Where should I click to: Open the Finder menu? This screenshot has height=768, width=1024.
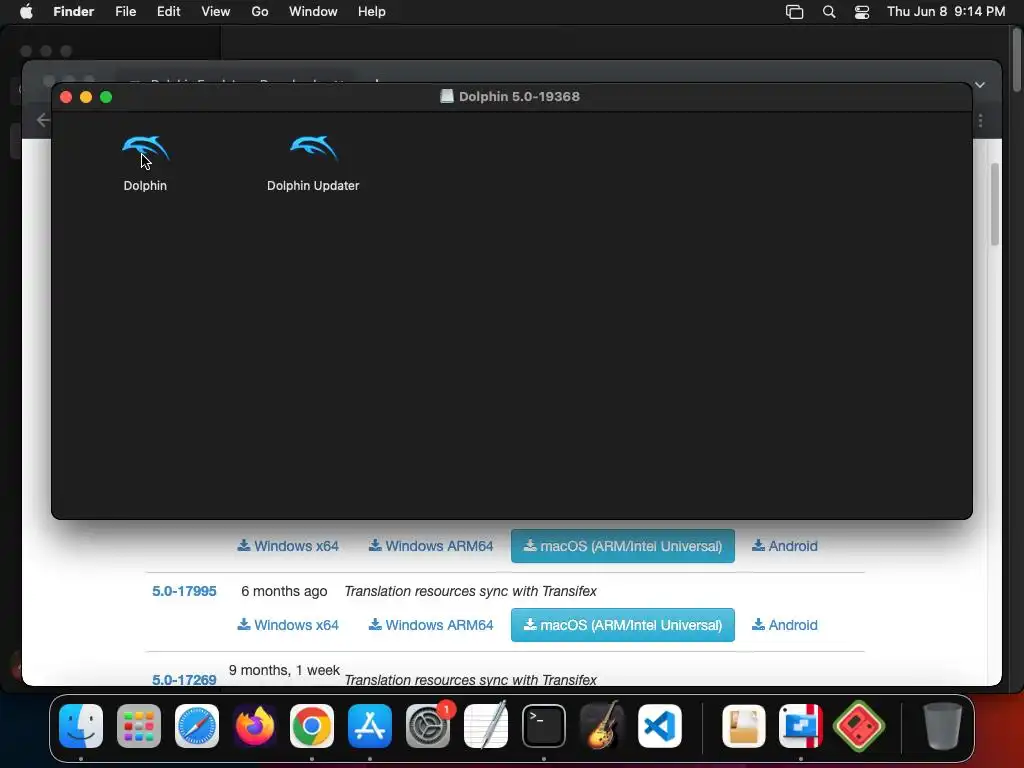(73, 12)
